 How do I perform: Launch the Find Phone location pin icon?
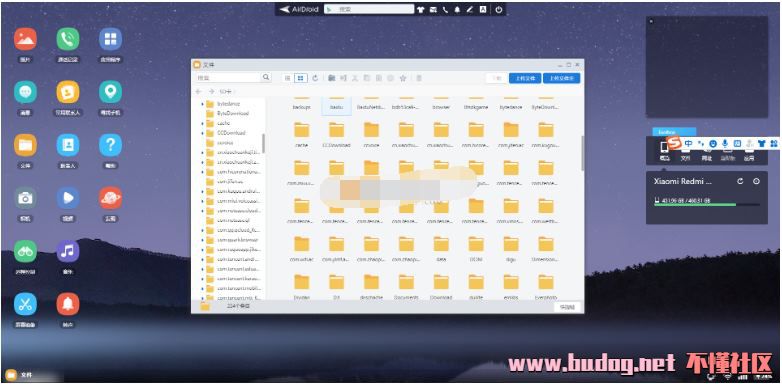click(x=110, y=92)
